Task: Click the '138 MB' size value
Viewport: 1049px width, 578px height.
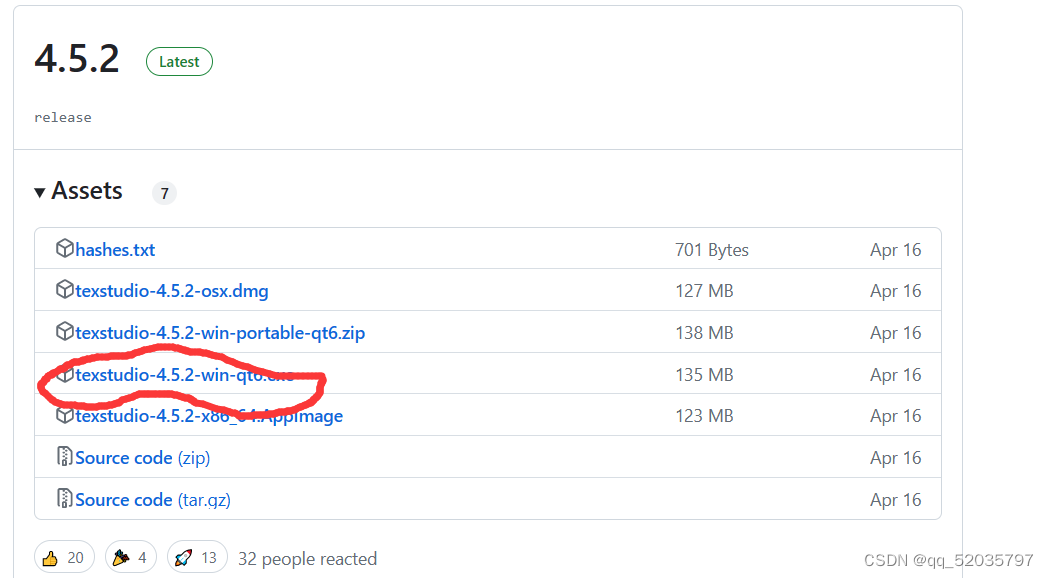Action: pos(704,332)
